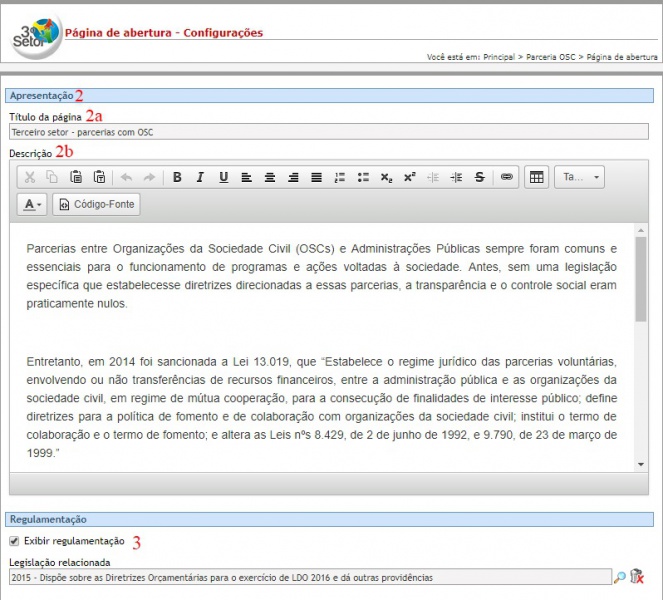Toggle the Exibir regulamentação checkbox
Image resolution: width=663 pixels, height=600 pixels.
(14, 541)
